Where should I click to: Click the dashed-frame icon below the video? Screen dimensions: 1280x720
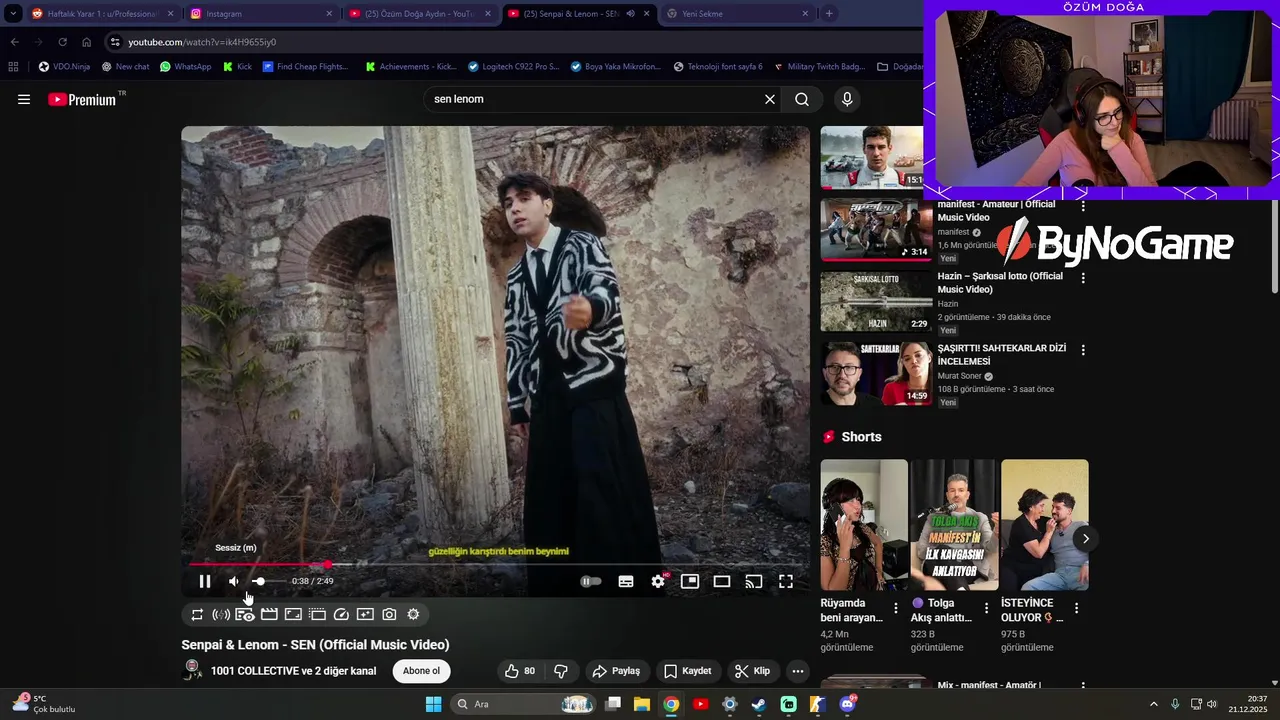pyautogui.click(x=317, y=614)
